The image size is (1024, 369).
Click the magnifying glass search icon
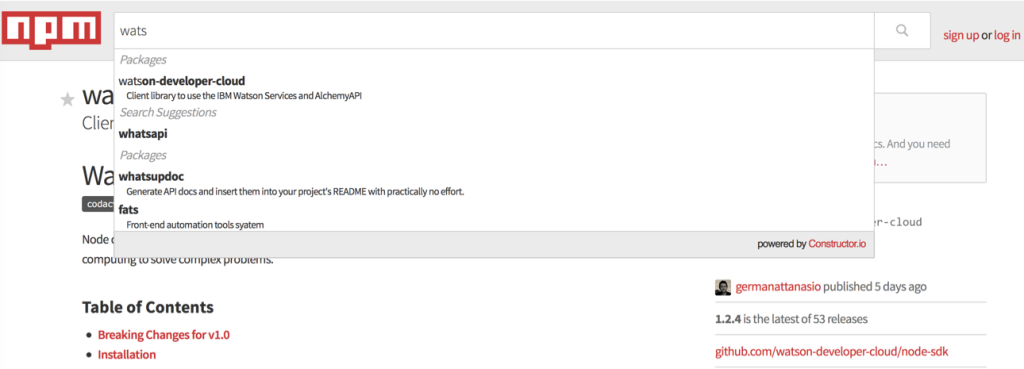click(x=902, y=30)
